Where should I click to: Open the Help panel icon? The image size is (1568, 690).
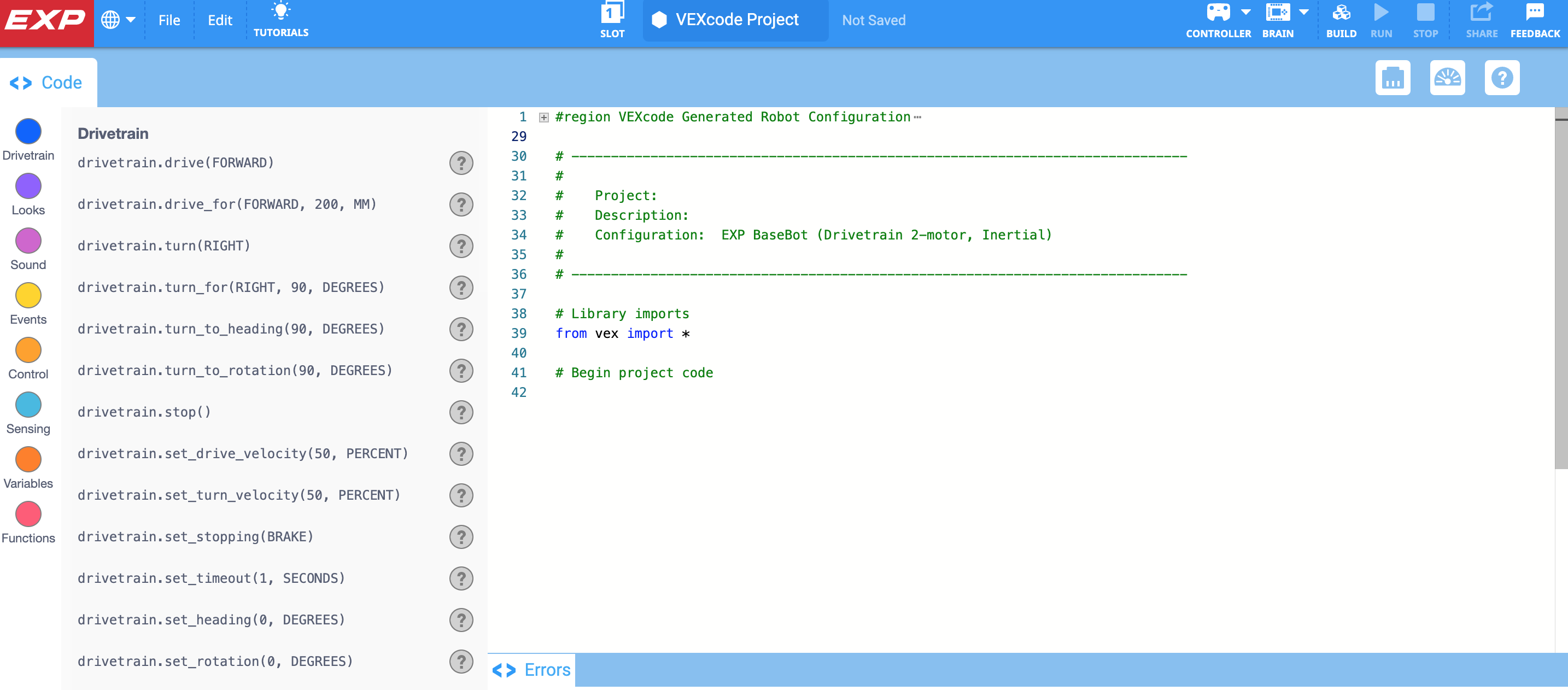click(1502, 78)
